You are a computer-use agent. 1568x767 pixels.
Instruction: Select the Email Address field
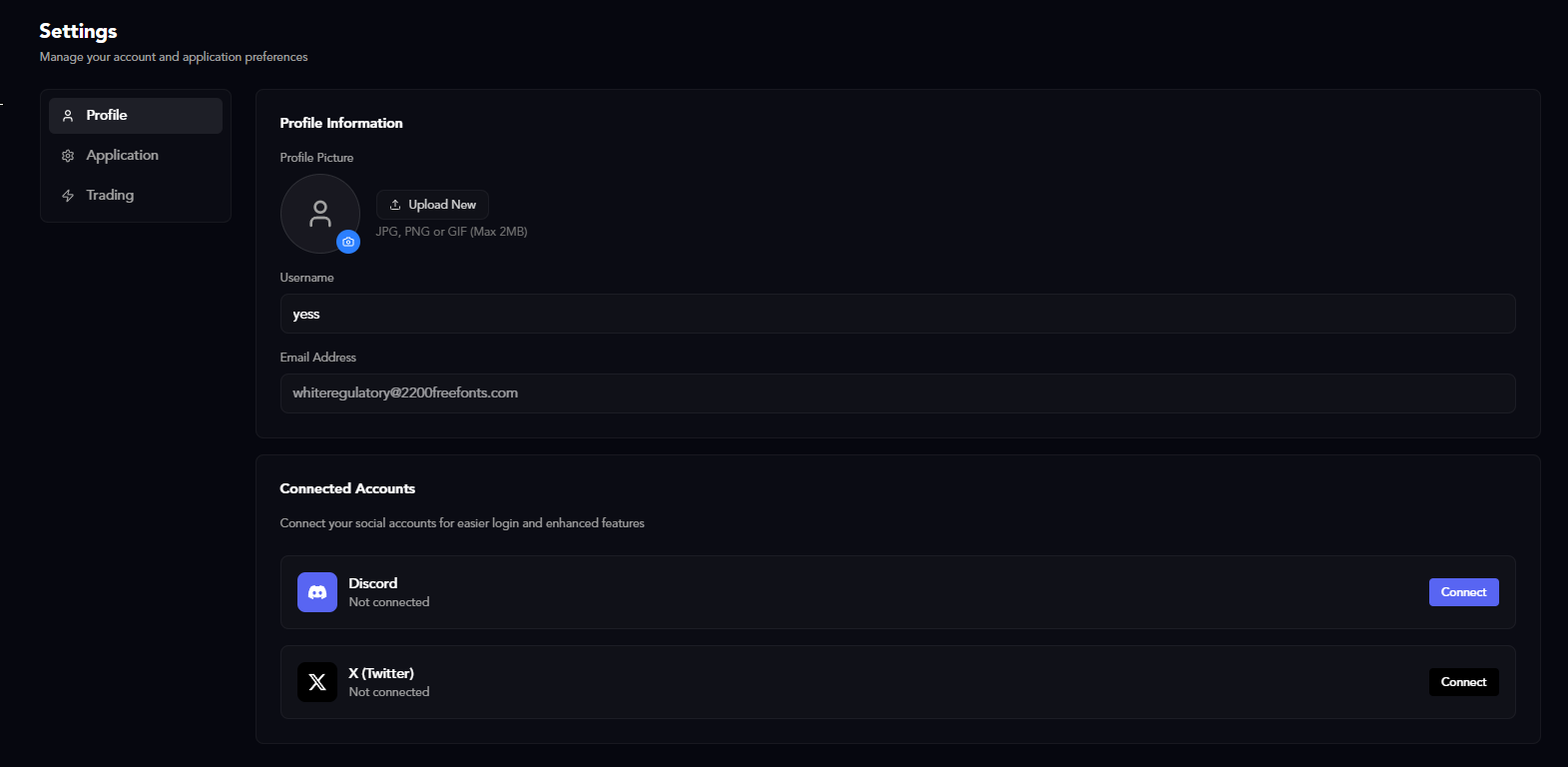pyautogui.click(x=896, y=392)
